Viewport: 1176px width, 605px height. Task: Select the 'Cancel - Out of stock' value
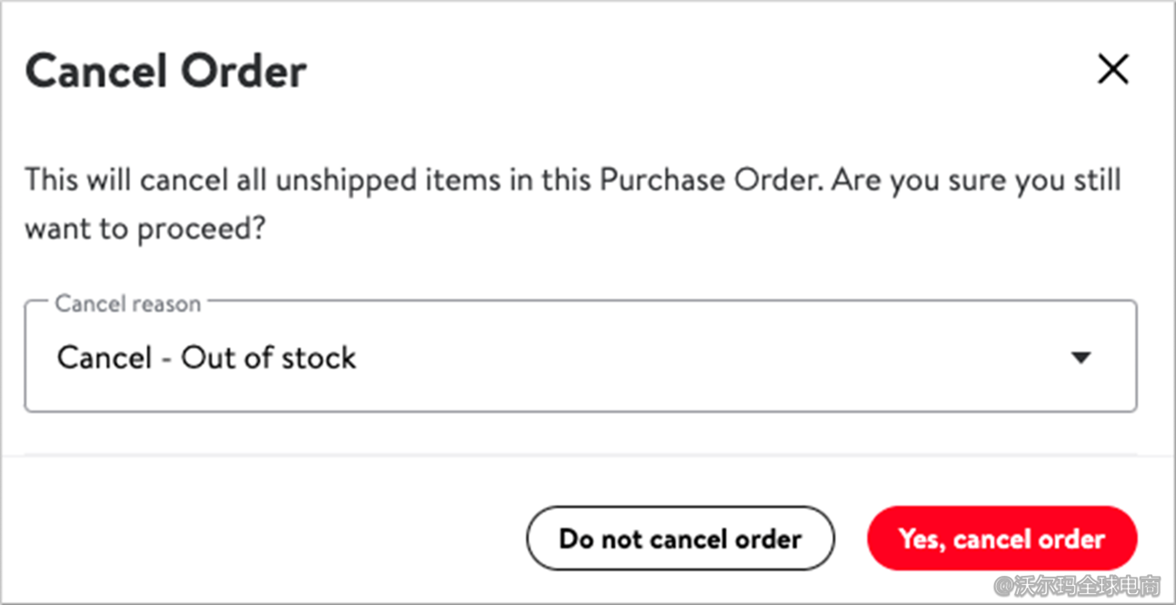[x=207, y=357]
